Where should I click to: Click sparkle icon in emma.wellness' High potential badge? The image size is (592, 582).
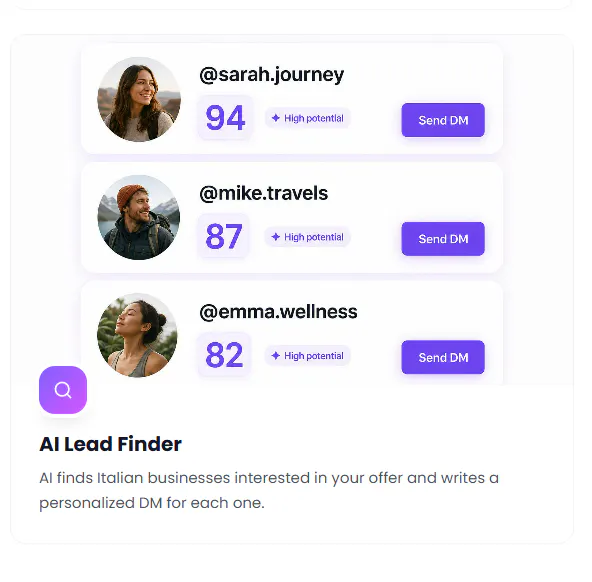[276, 356]
